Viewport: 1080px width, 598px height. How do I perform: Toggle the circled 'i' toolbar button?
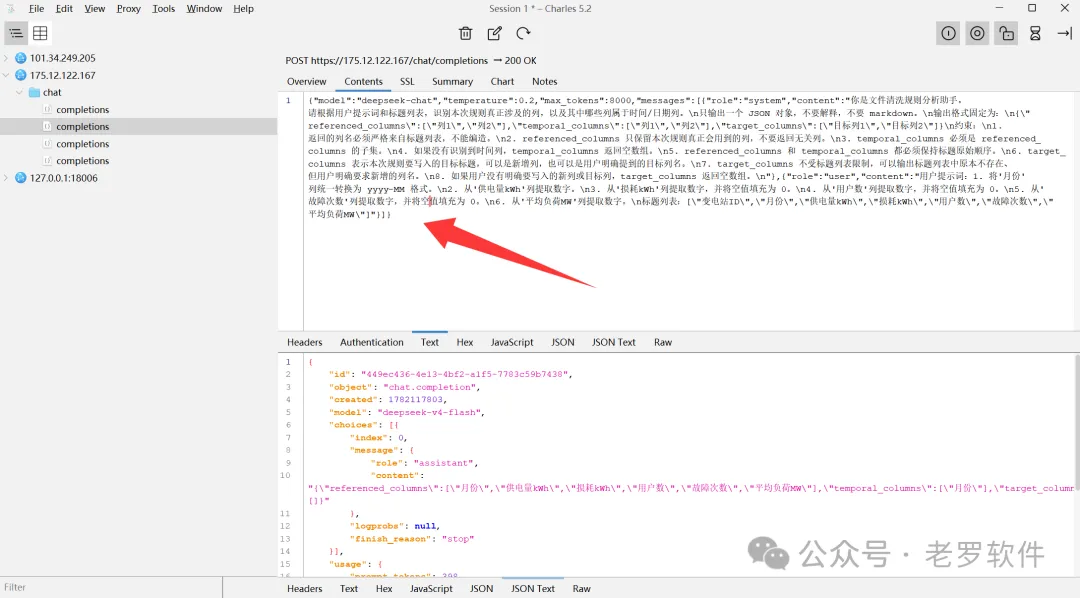pos(948,33)
